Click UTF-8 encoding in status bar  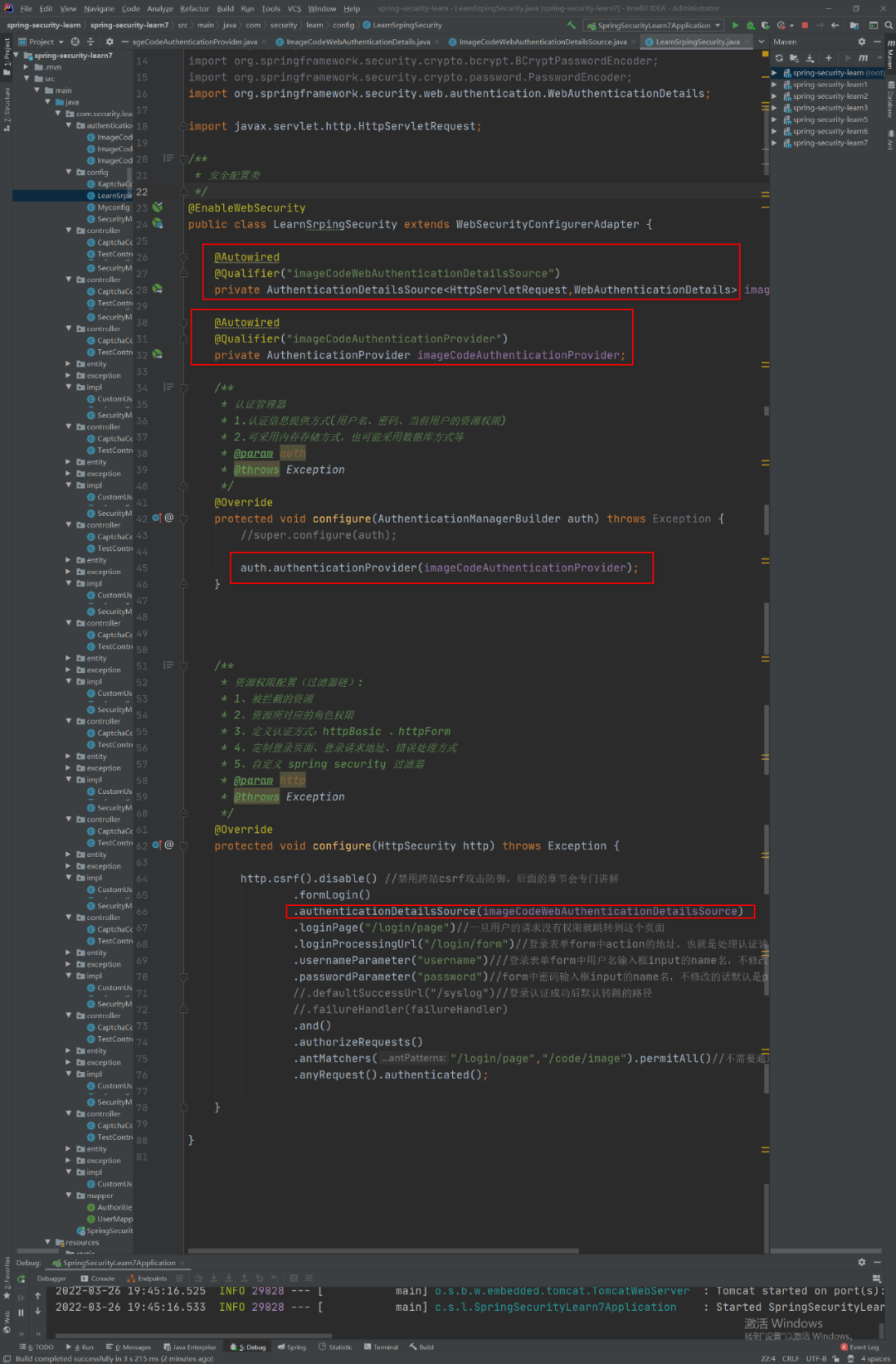pyautogui.click(x=816, y=1358)
